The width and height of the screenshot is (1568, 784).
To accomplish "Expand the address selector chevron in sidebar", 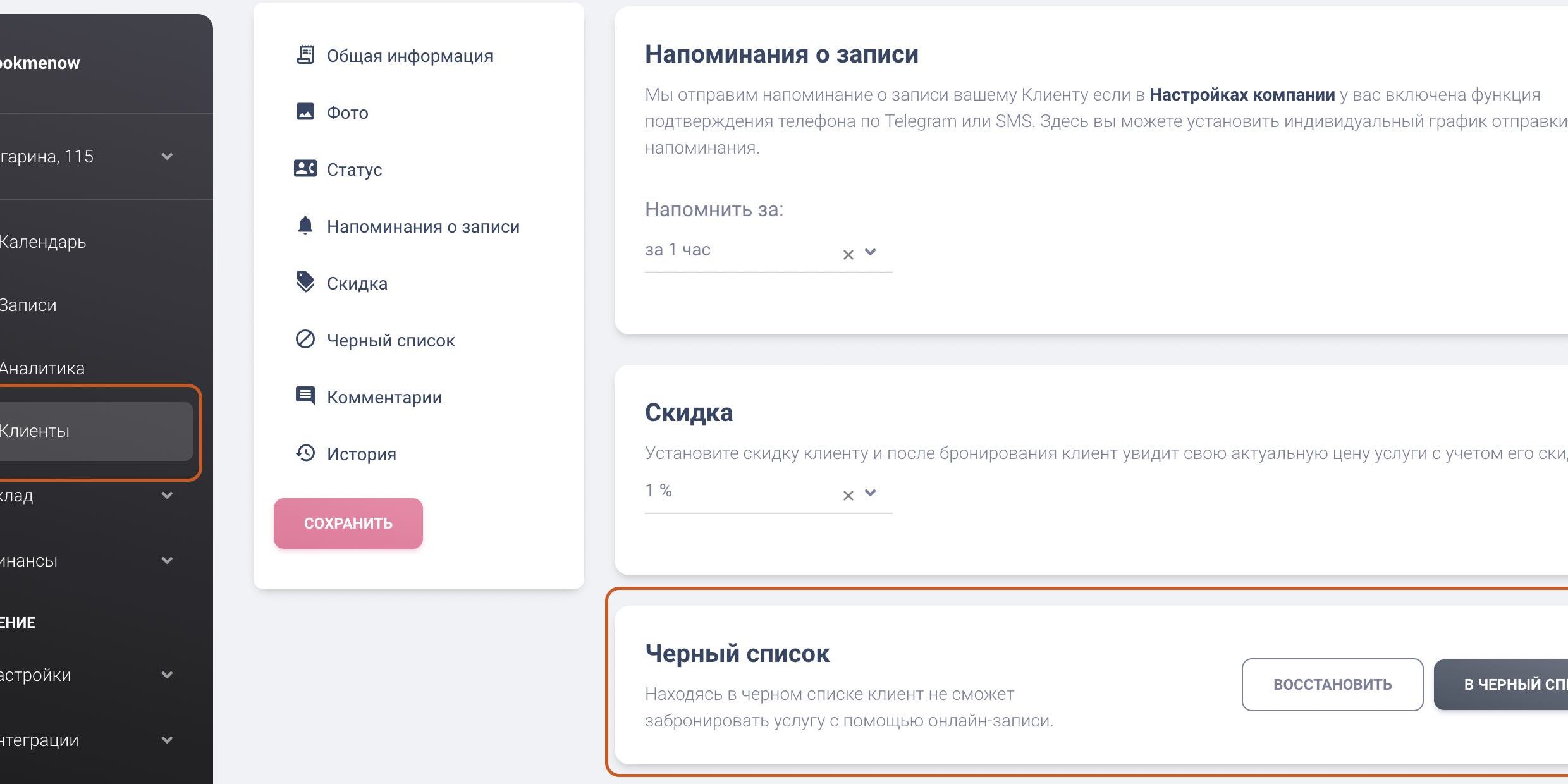I will (167, 156).
